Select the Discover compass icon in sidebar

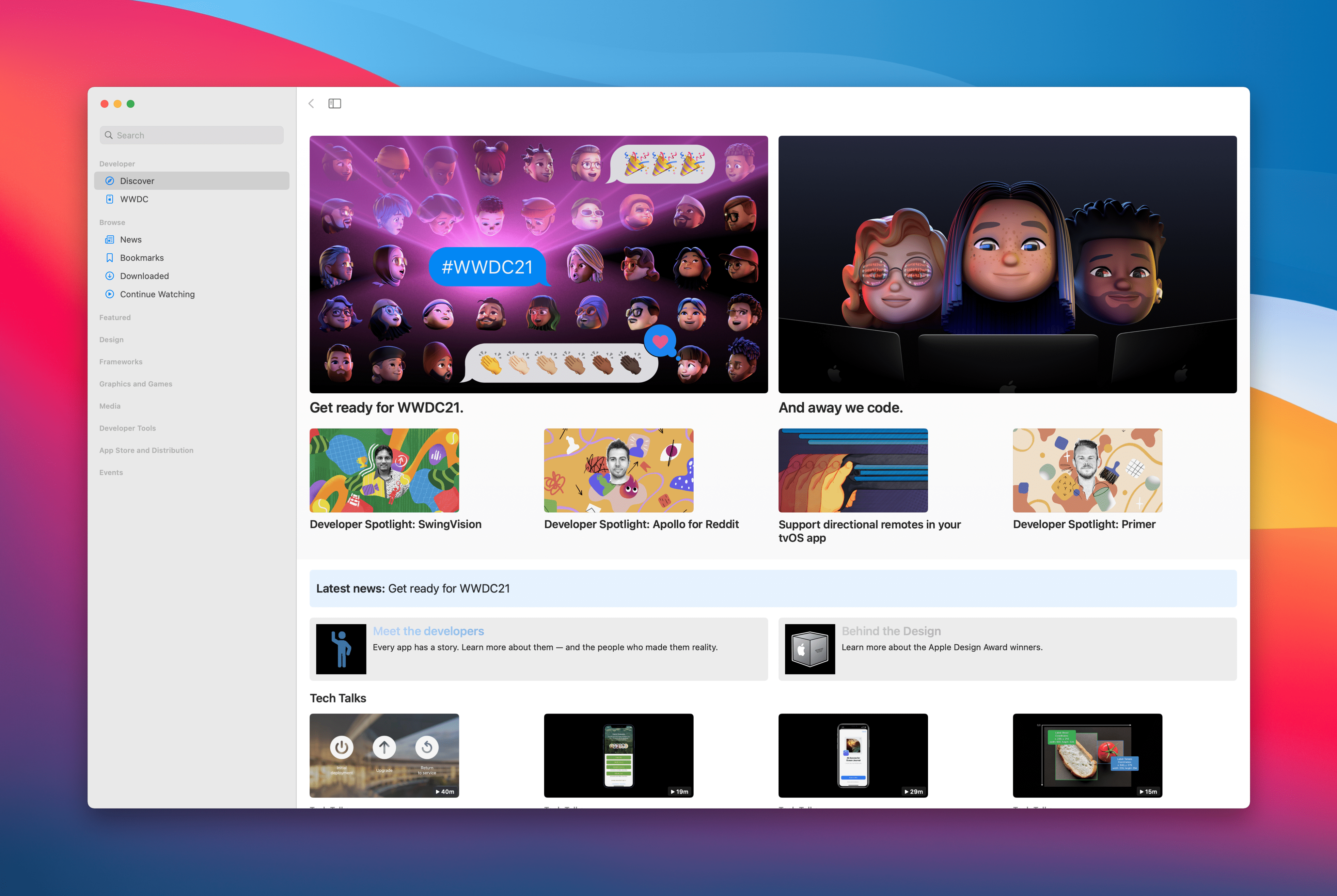[x=110, y=181]
